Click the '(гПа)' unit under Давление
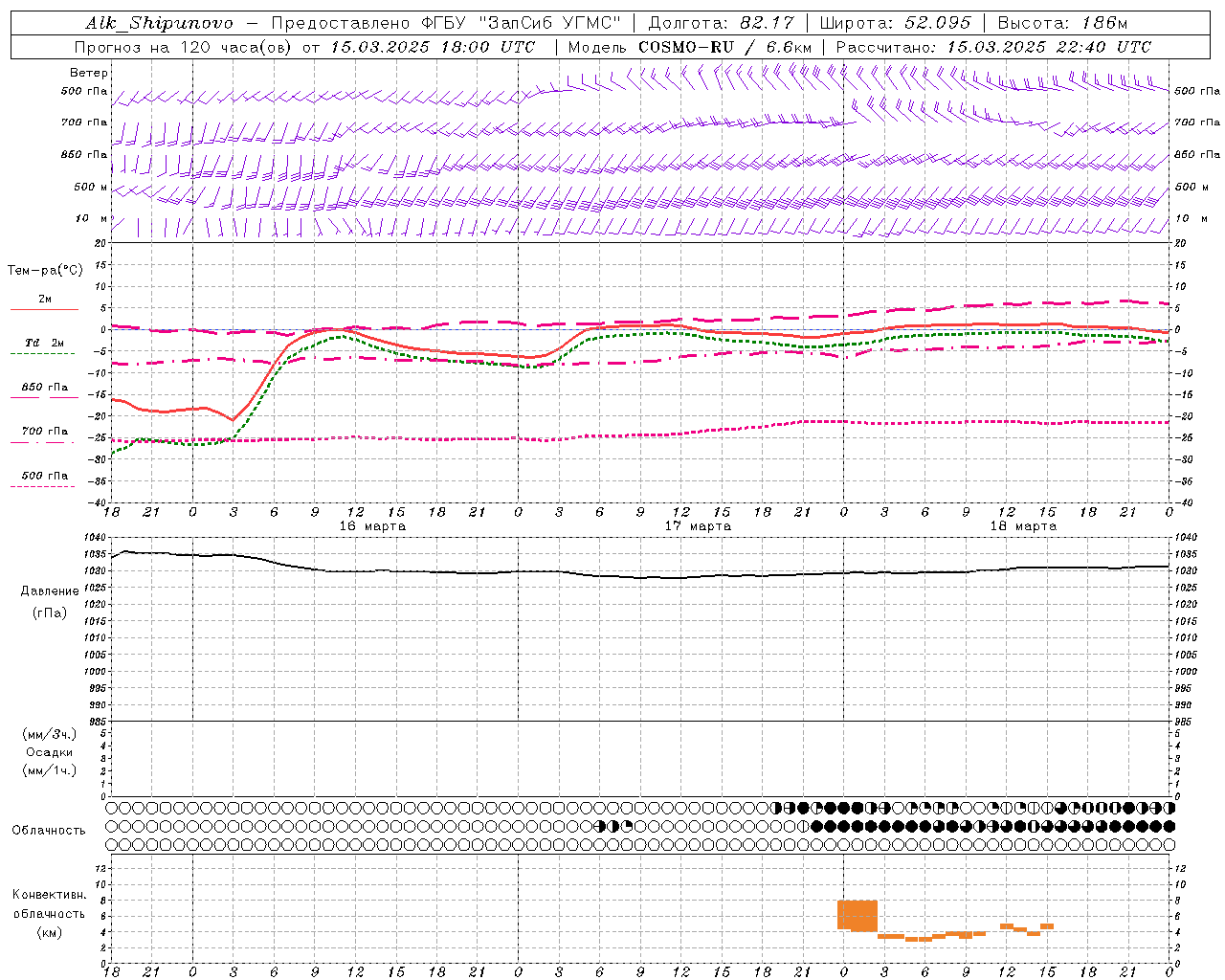 50,612
